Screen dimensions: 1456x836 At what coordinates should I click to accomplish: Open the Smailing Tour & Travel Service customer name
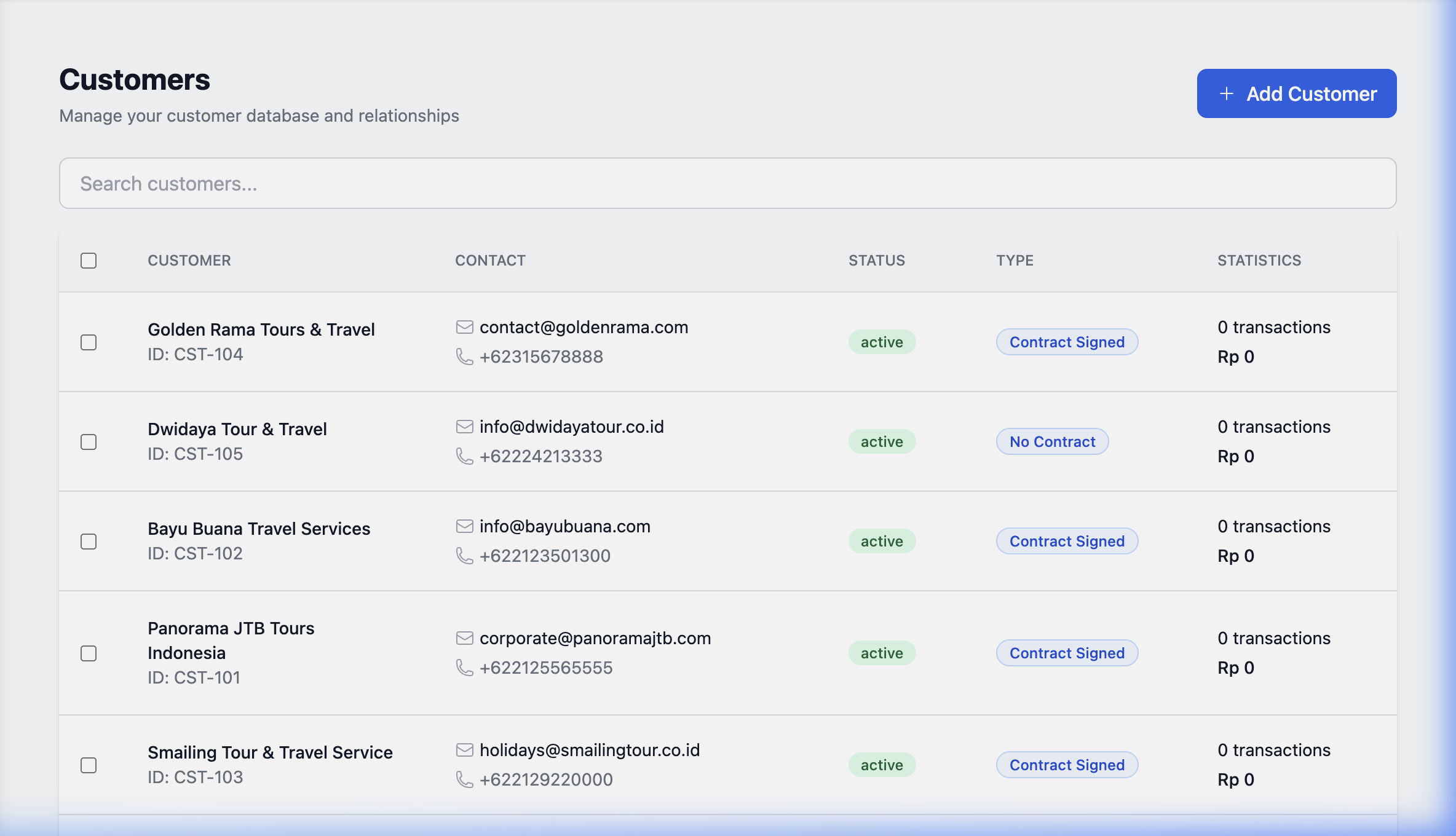tap(270, 752)
